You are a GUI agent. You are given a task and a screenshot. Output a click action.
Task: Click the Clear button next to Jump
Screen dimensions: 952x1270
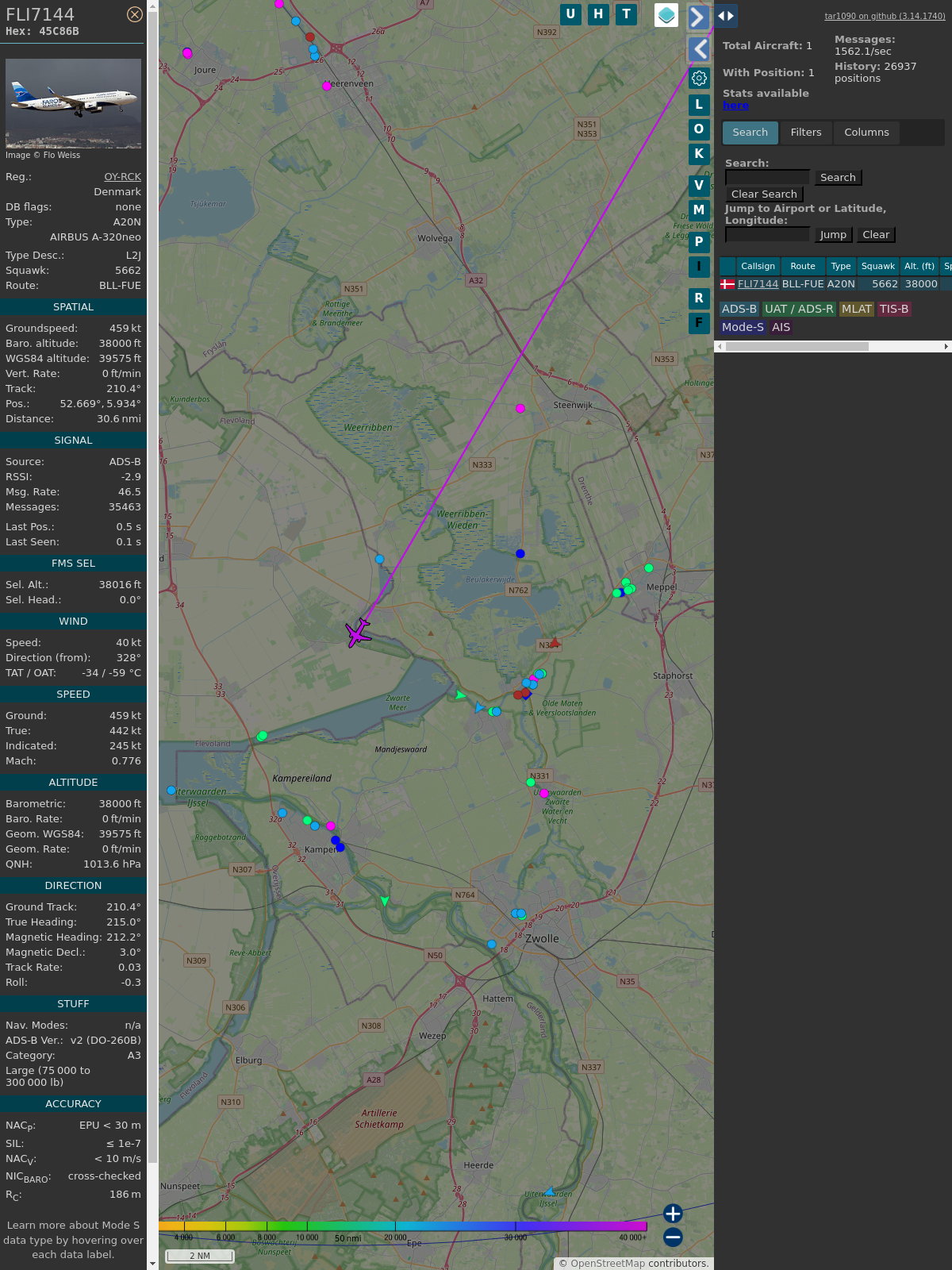point(876,235)
